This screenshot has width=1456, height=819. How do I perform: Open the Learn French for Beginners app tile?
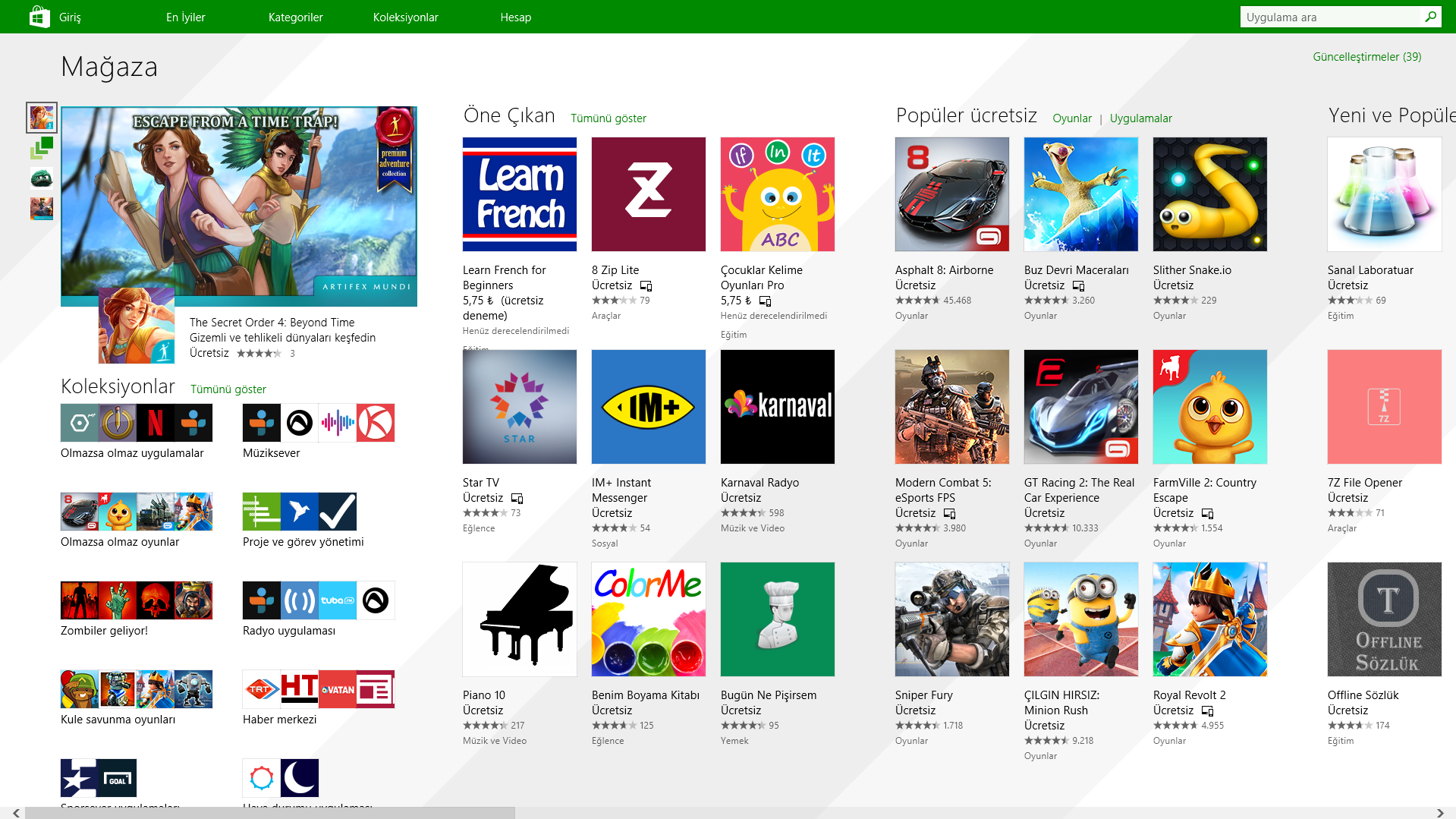(520, 194)
